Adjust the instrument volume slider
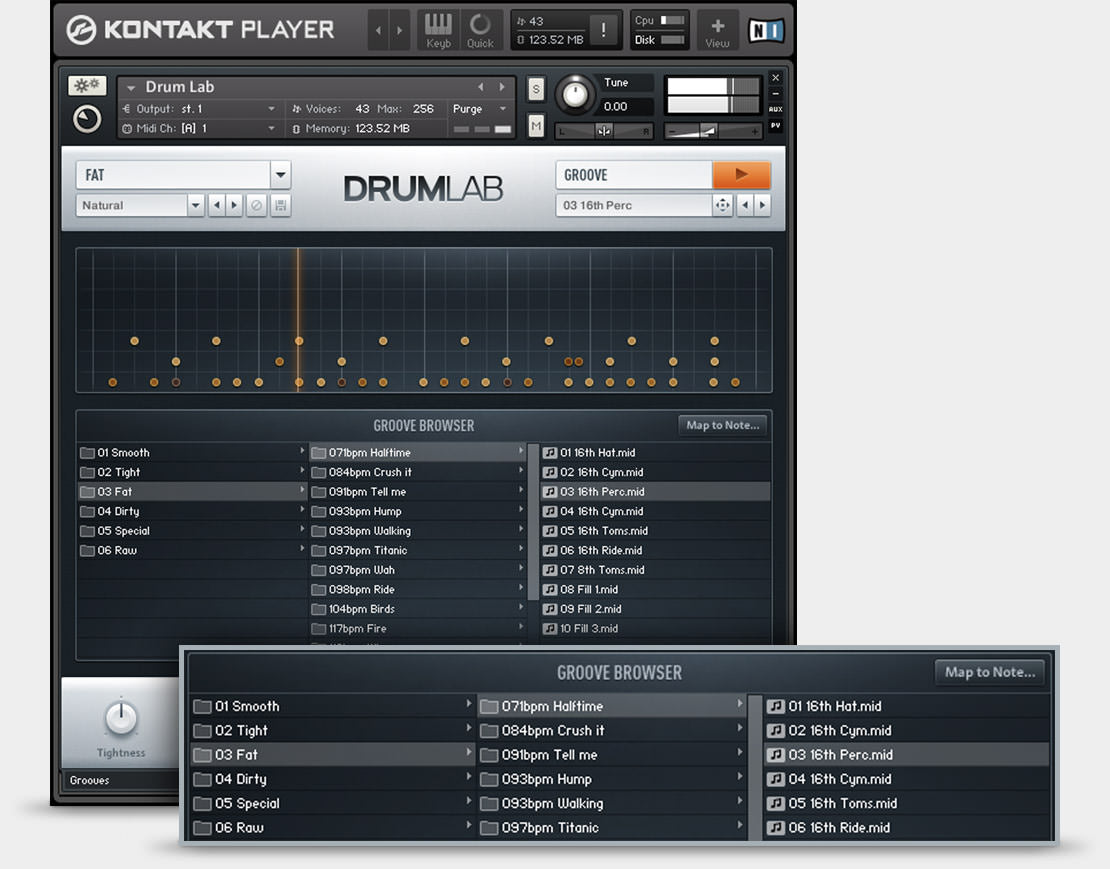The image size is (1110, 869). [713, 132]
